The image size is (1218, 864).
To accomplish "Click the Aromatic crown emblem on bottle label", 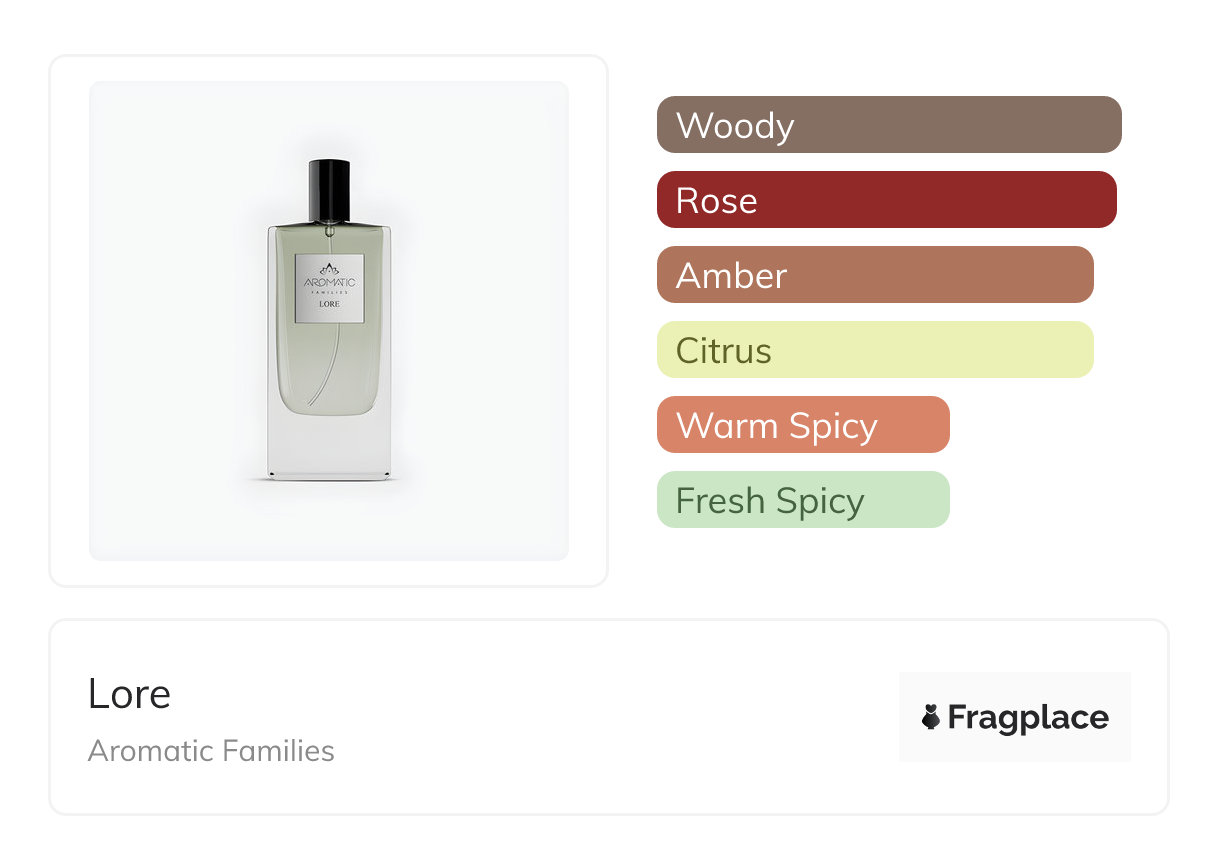I will pos(329,268).
